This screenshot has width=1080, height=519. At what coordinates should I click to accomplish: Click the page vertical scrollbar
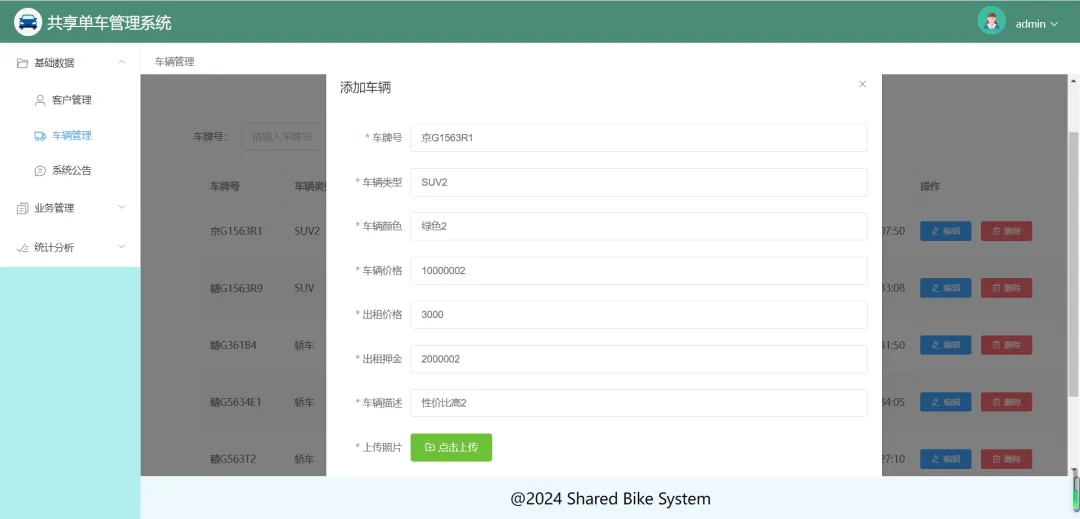1072,264
